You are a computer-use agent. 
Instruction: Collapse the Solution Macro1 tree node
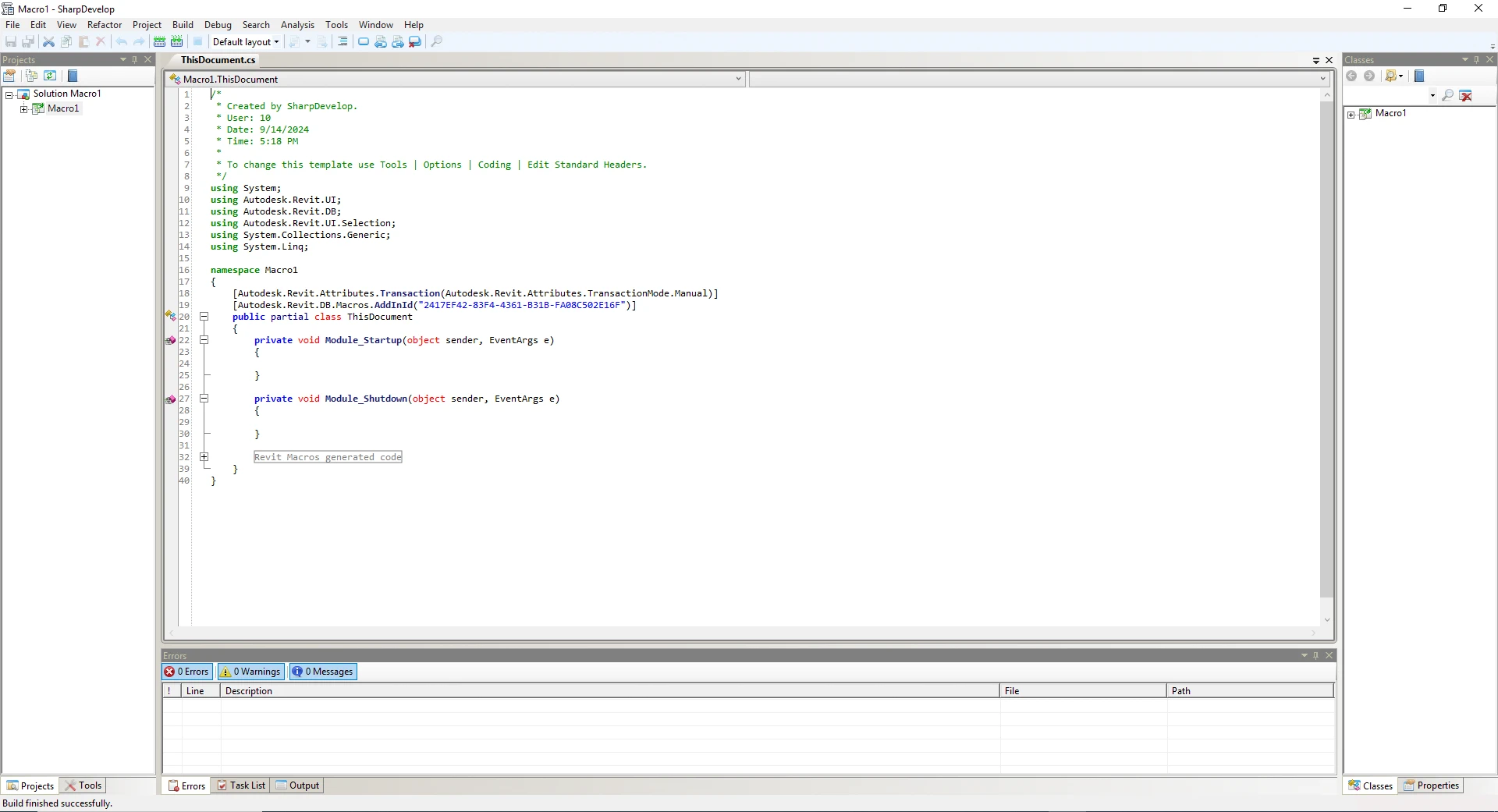click(9, 94)
